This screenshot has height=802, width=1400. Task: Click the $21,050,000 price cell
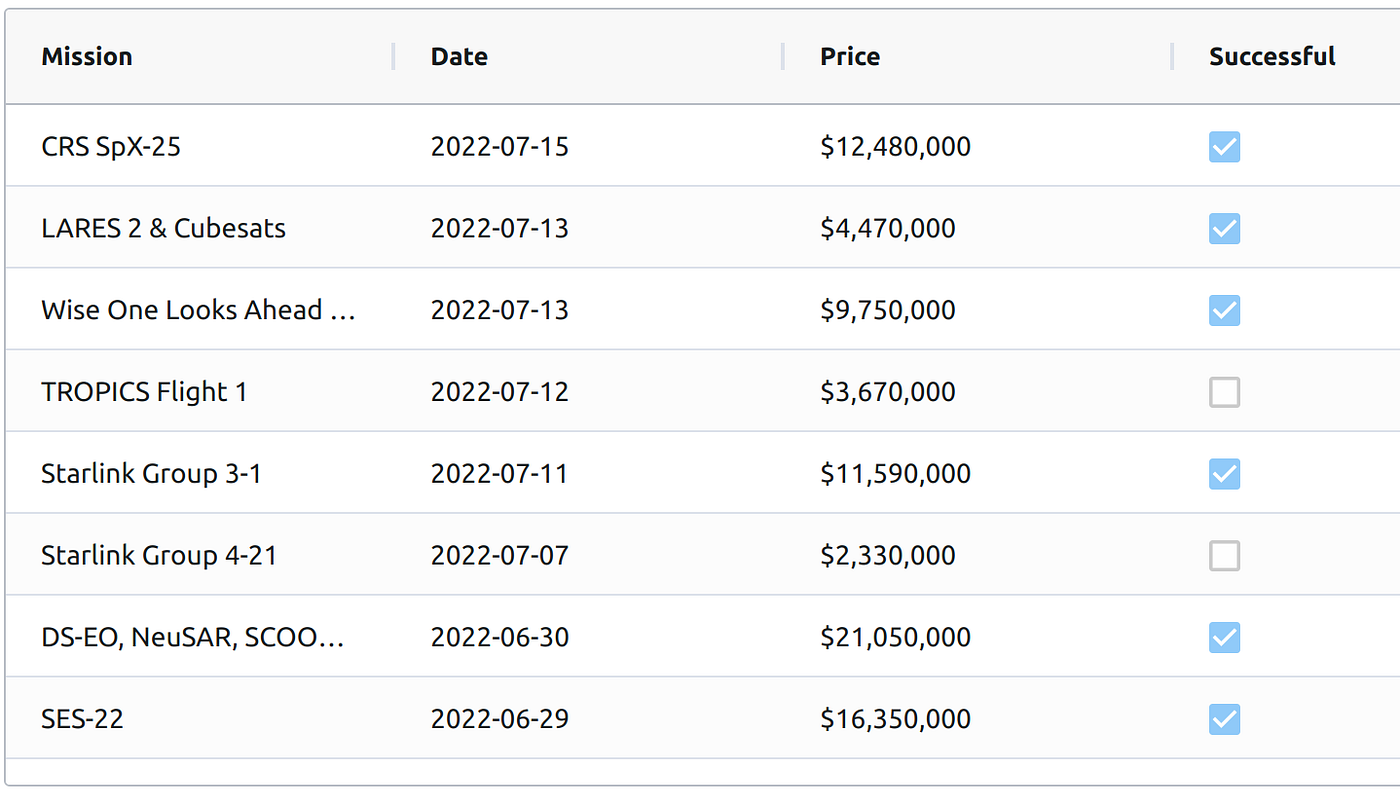[x=895, y=637]
